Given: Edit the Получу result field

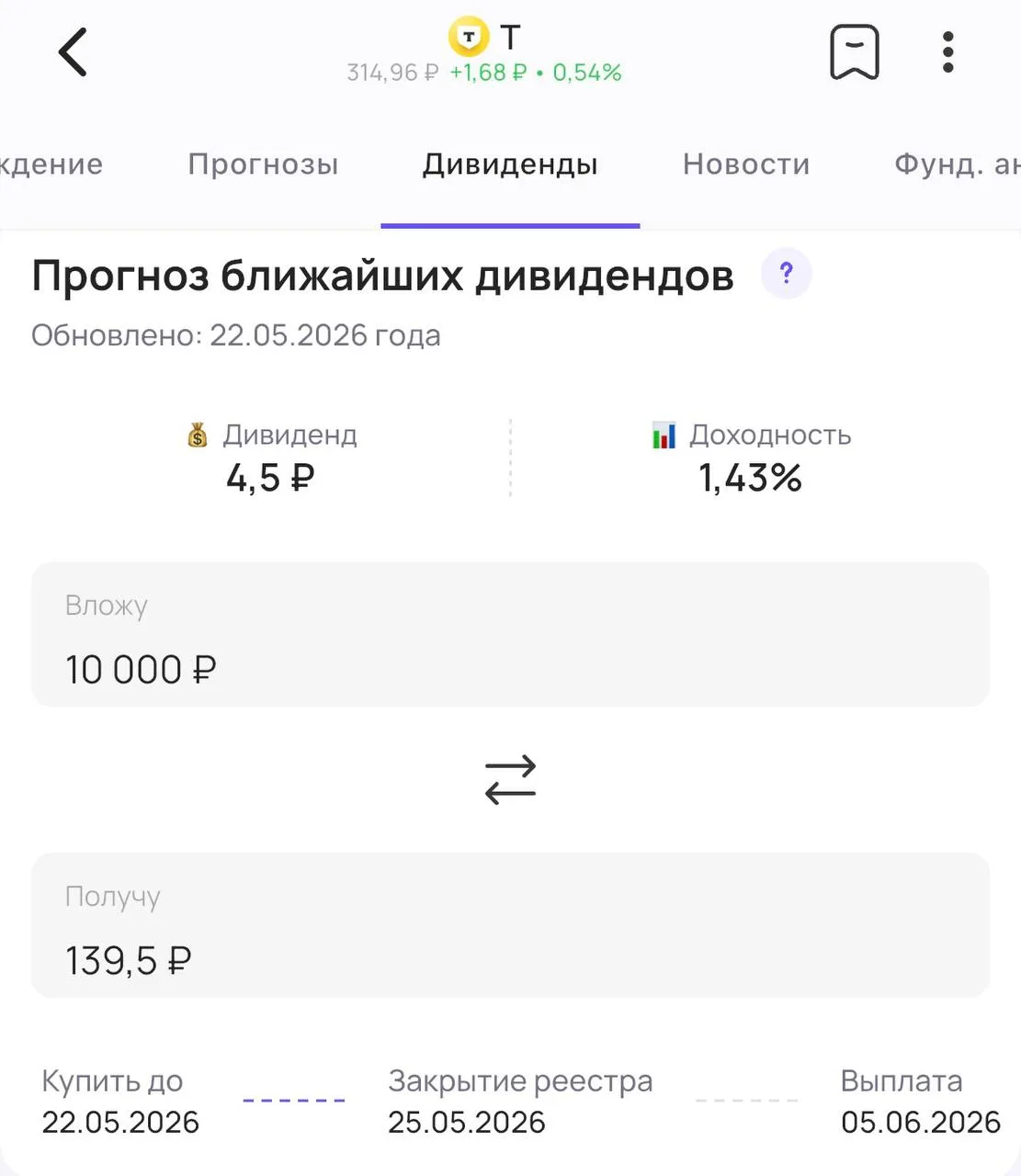Looking at the screenshot, I should 510,925.
